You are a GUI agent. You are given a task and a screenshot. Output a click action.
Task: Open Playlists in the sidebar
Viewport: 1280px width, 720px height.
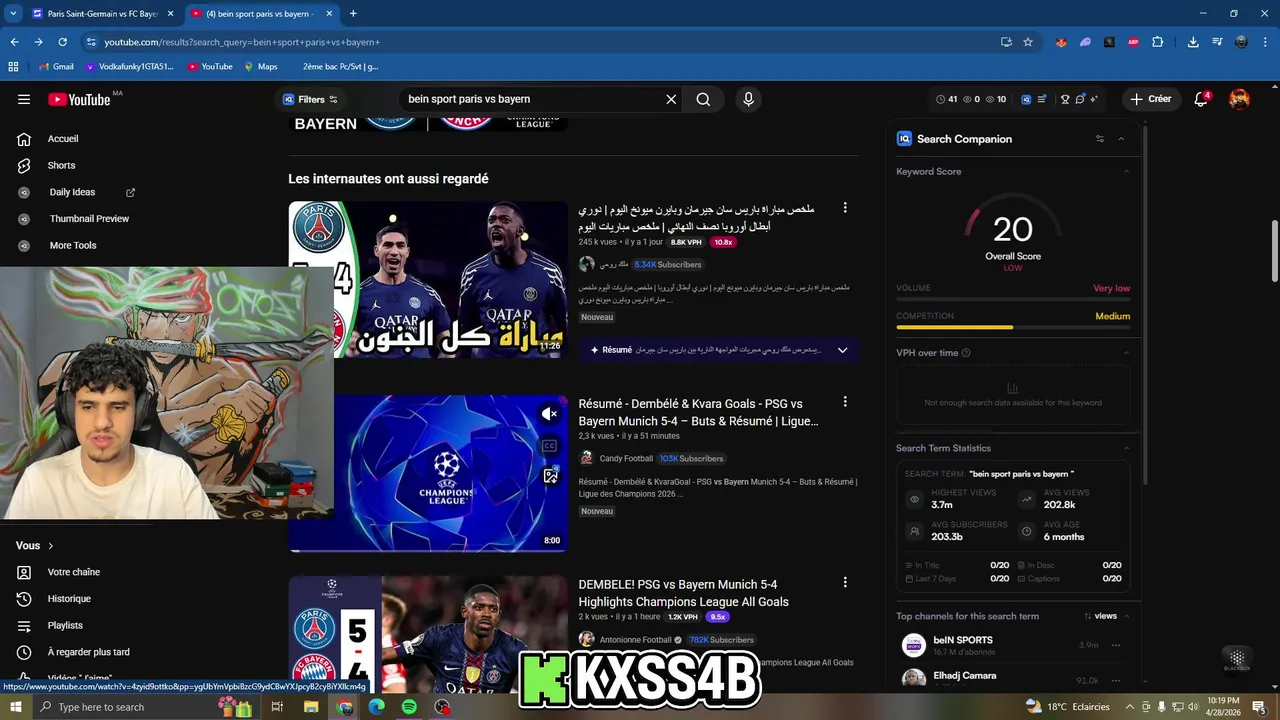pyautogui.click(x=65, y=625)
